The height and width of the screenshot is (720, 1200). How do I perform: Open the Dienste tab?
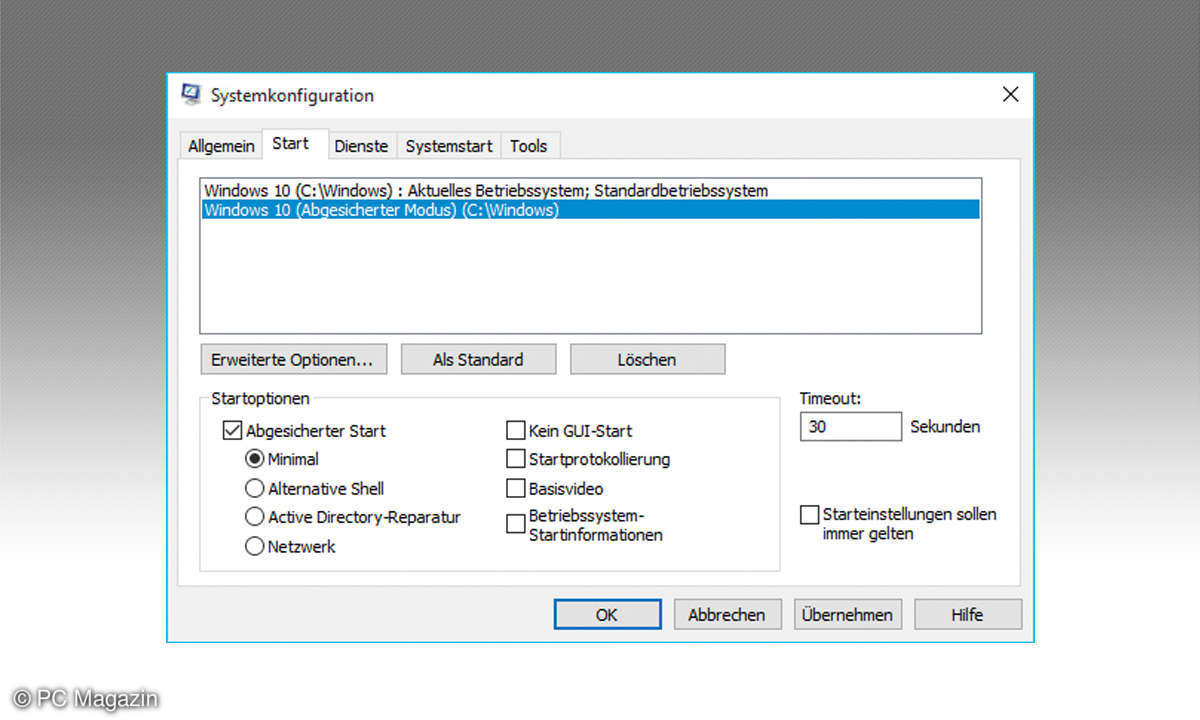(x=361, y=146)
